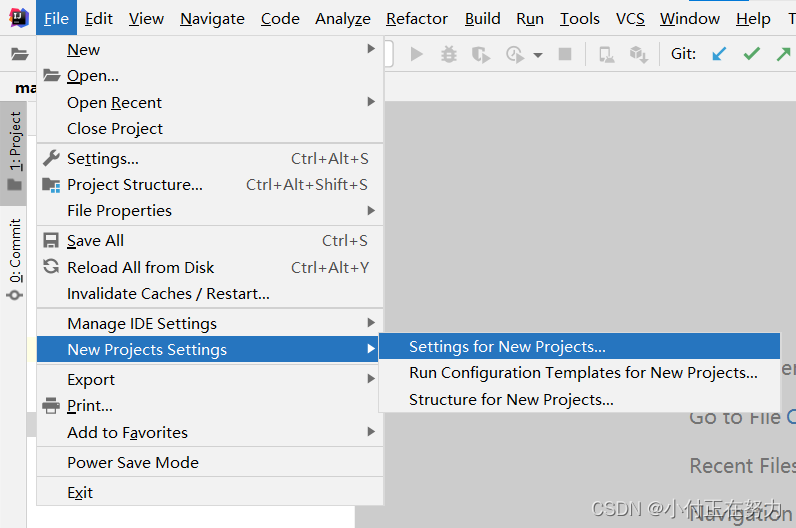
Task: Select Structure for New Projects
Action: 511,399
